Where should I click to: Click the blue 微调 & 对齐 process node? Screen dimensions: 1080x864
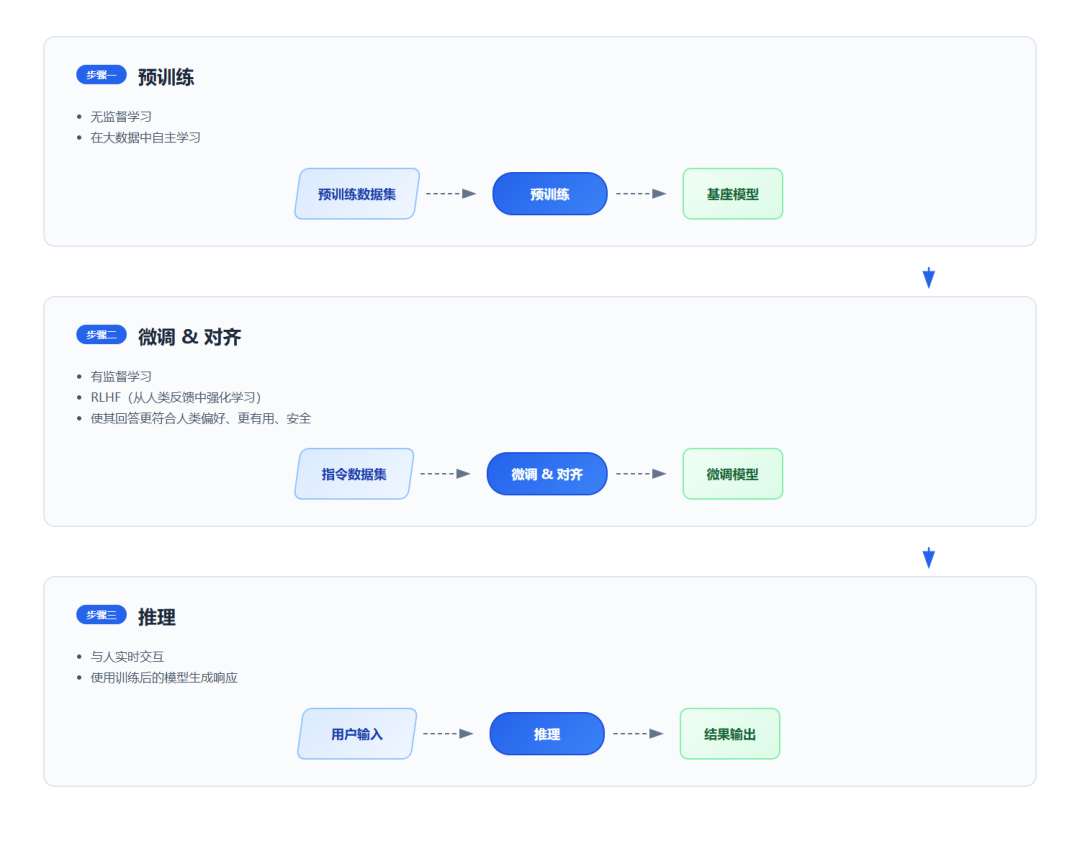(x=547, y=474)
